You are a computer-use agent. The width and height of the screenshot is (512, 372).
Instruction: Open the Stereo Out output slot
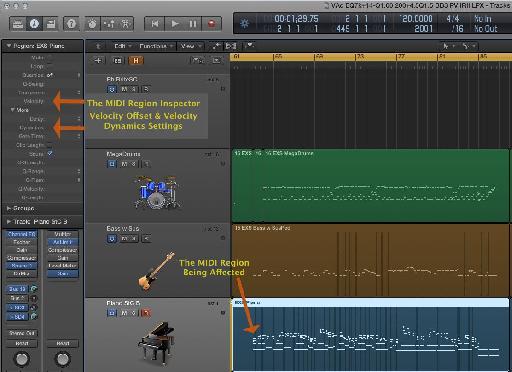[22, 333]
